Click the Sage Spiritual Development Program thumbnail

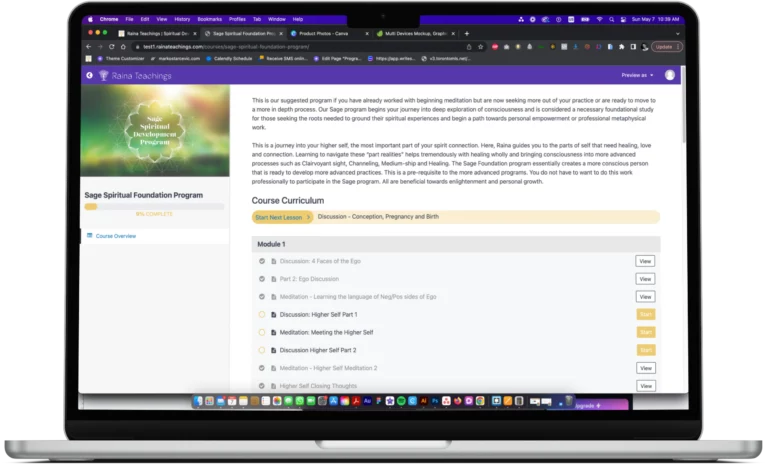pyautogui.click(x=154, y=131)
